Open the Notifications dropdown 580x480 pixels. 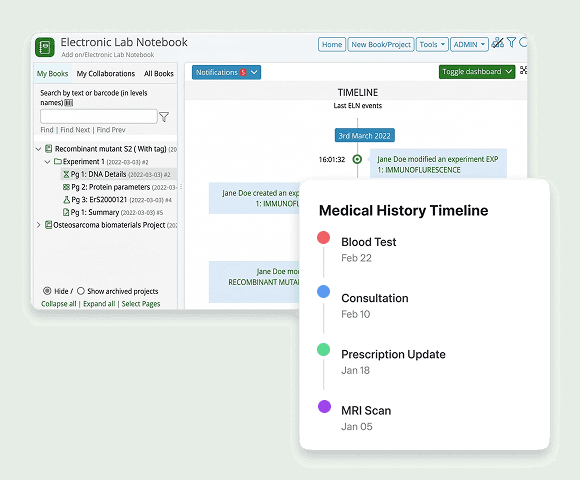point(226,72)
